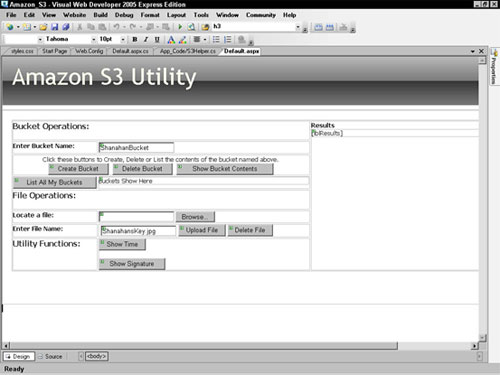
Task: Open the File menu
Action: [11, 15]
